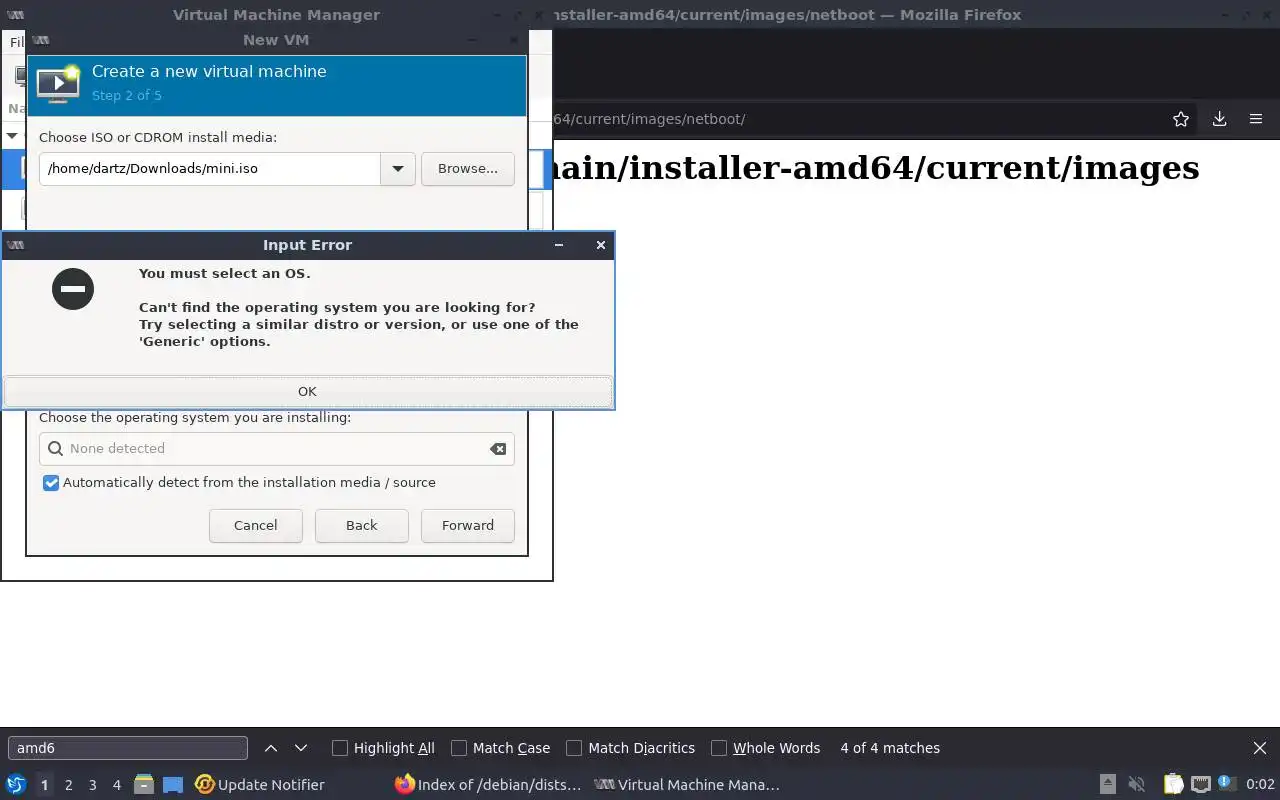Click the Virtual Machine Manager title bar icon

click(15, 15)
